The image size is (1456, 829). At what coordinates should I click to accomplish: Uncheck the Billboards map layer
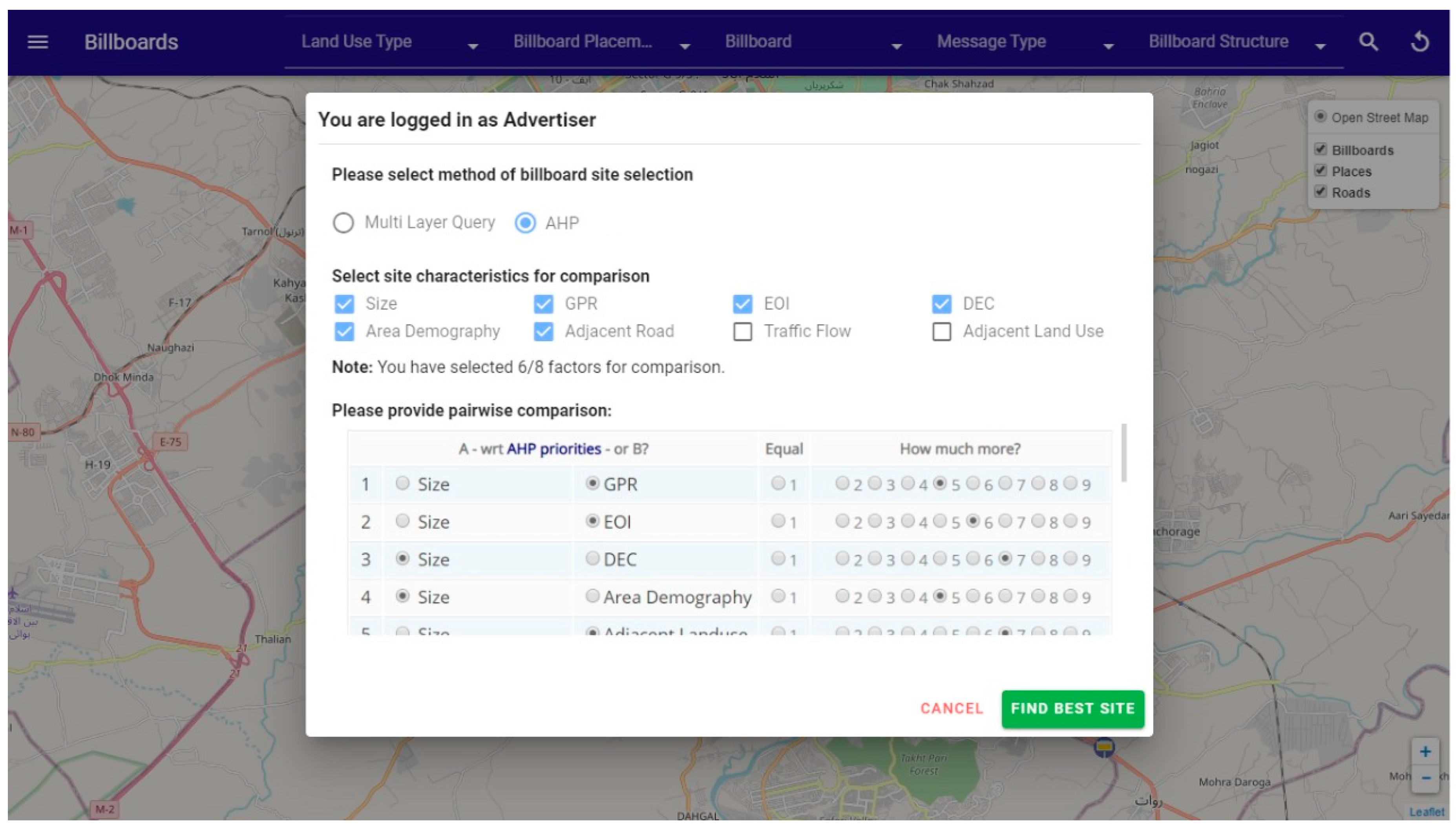1321,150
